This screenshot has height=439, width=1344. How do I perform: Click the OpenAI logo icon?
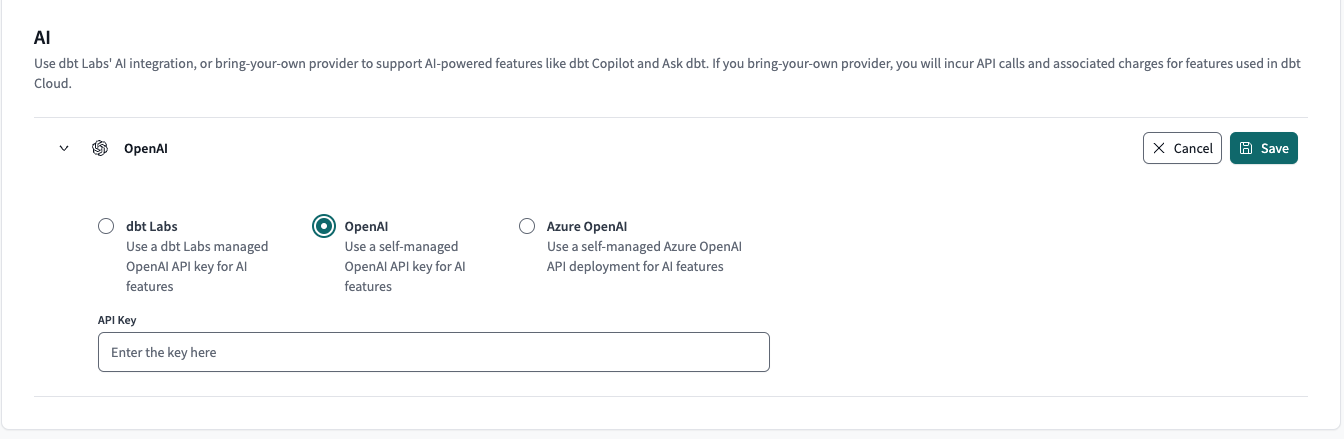coord(100,148)
